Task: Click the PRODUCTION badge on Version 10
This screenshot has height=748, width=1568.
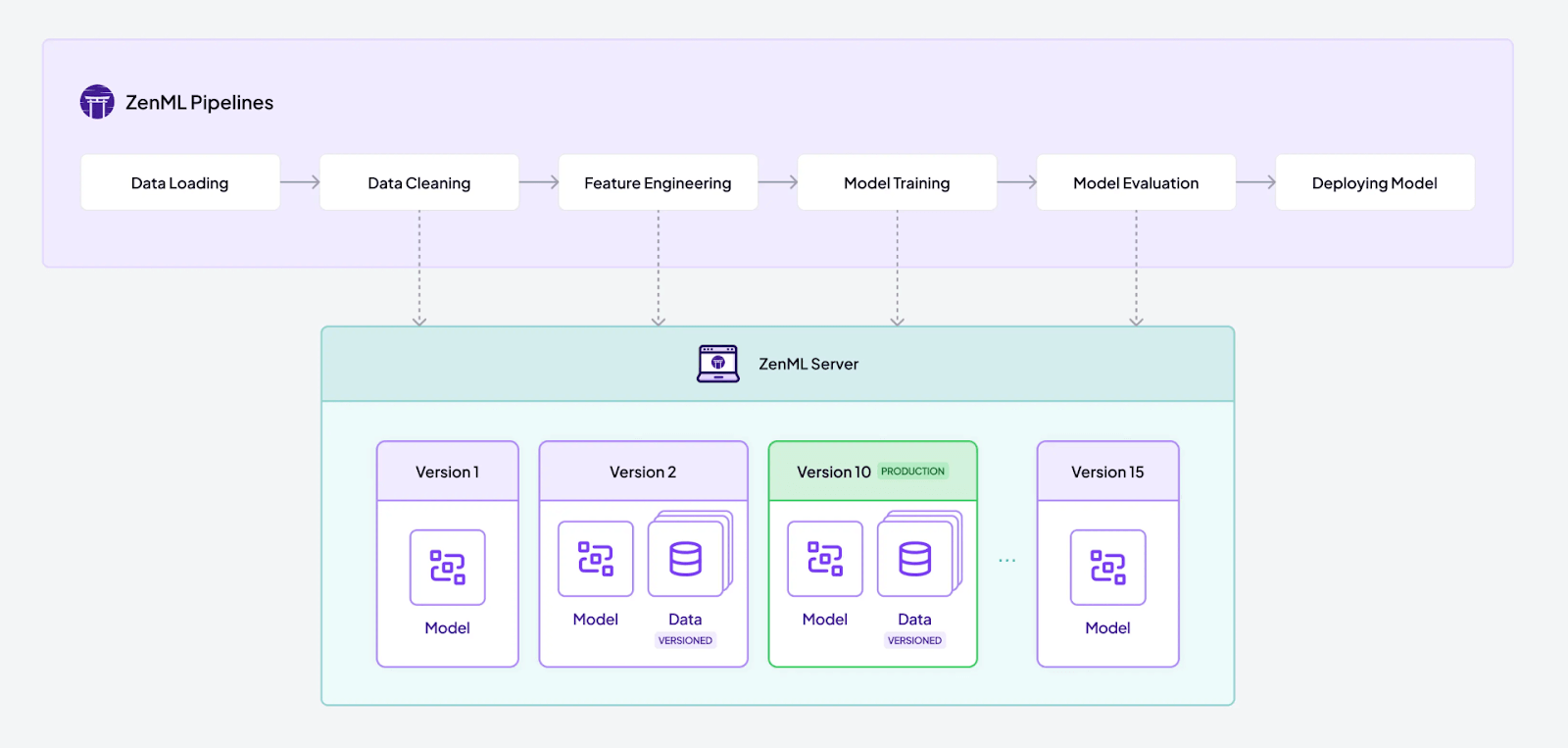Action: [x=912, y=472]
